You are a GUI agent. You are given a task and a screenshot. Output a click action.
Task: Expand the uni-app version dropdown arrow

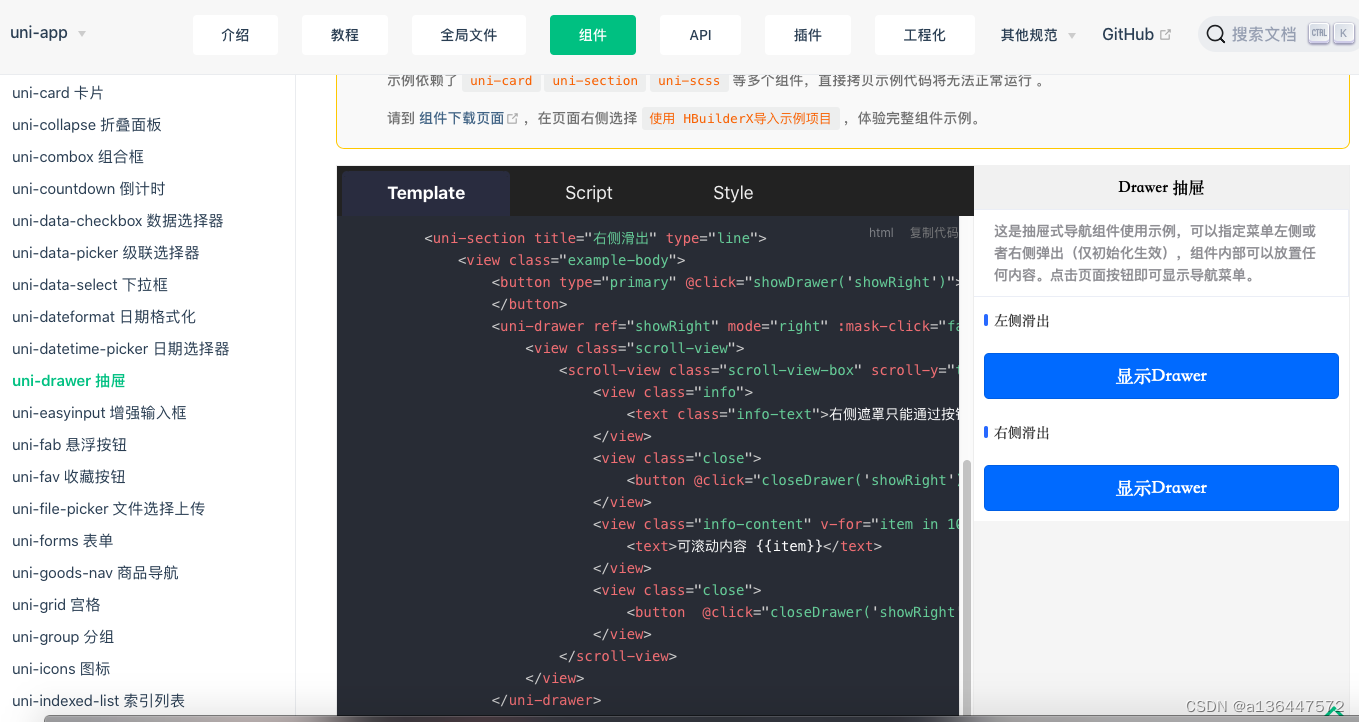pos(82,34)
